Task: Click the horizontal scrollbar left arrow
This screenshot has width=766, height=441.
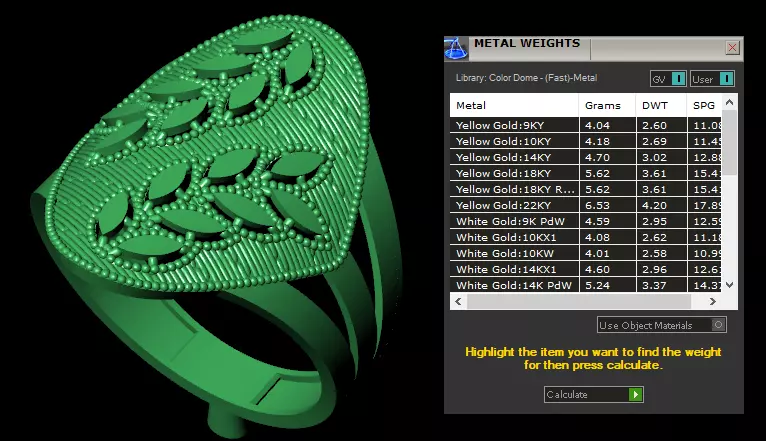Action: pyautogui.click(x=458, y=301)
